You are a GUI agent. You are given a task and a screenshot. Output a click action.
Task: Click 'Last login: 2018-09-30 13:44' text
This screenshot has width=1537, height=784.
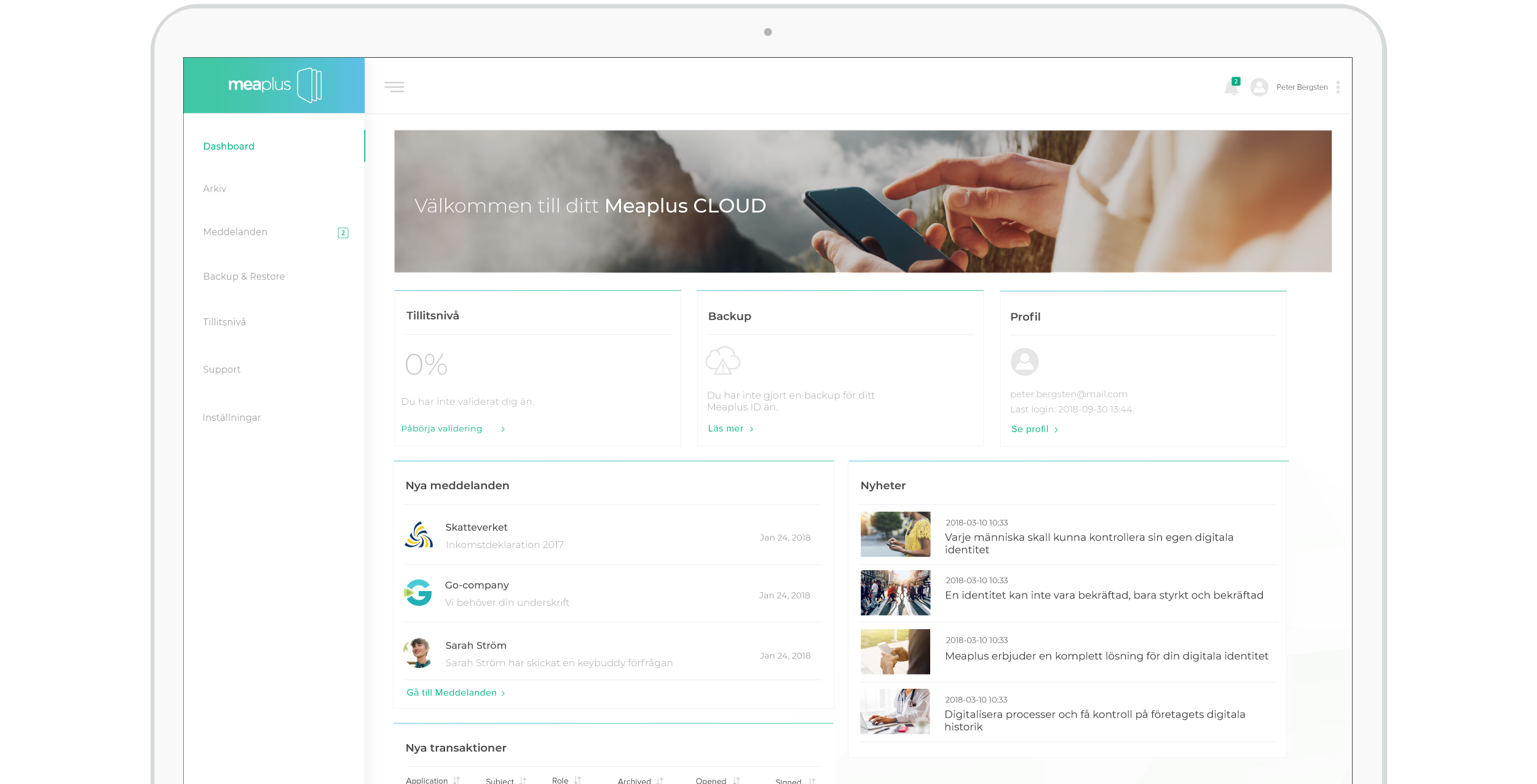point(1070,409)
